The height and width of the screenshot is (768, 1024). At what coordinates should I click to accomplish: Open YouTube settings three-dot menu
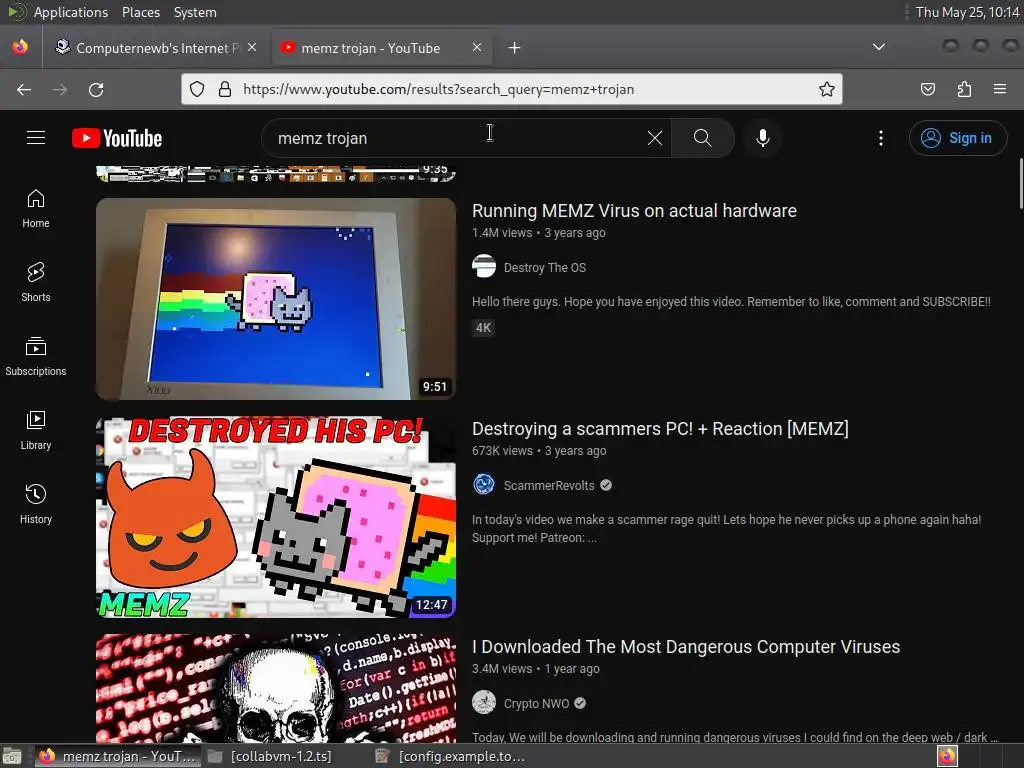(x=880, y=138)
